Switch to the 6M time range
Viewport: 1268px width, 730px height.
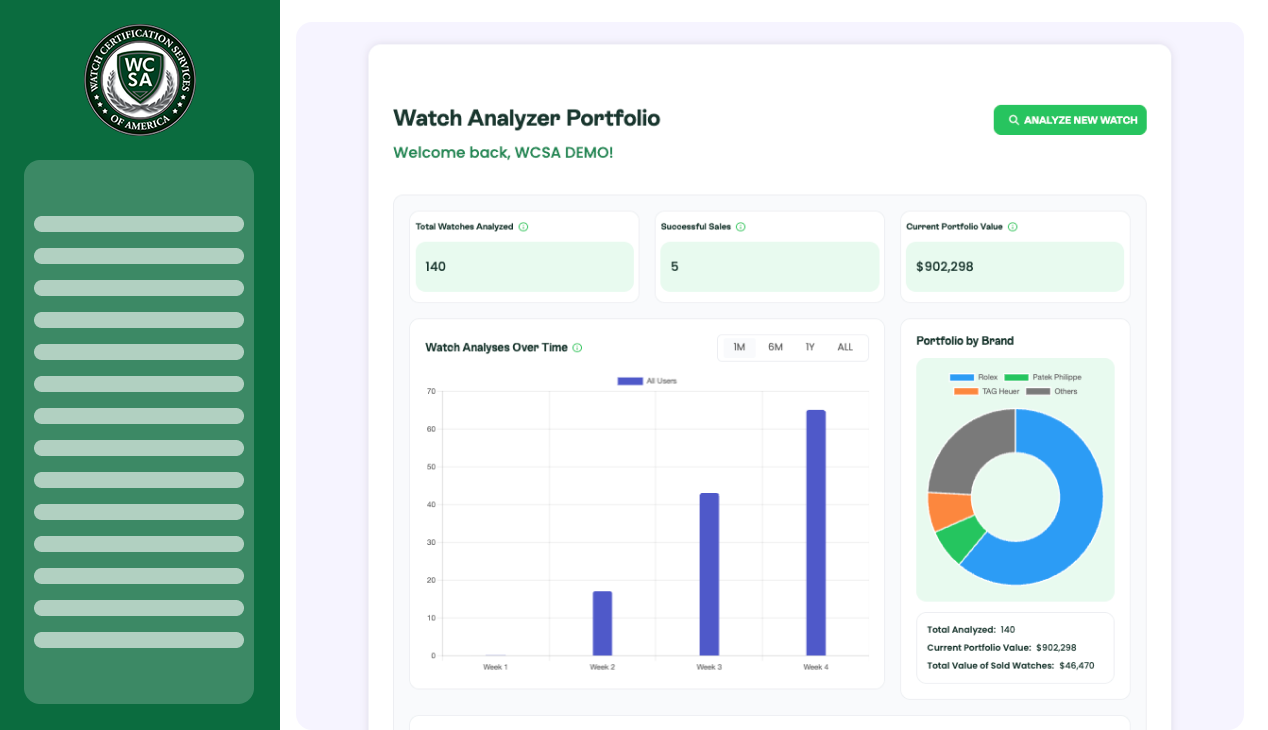(775, 348)
